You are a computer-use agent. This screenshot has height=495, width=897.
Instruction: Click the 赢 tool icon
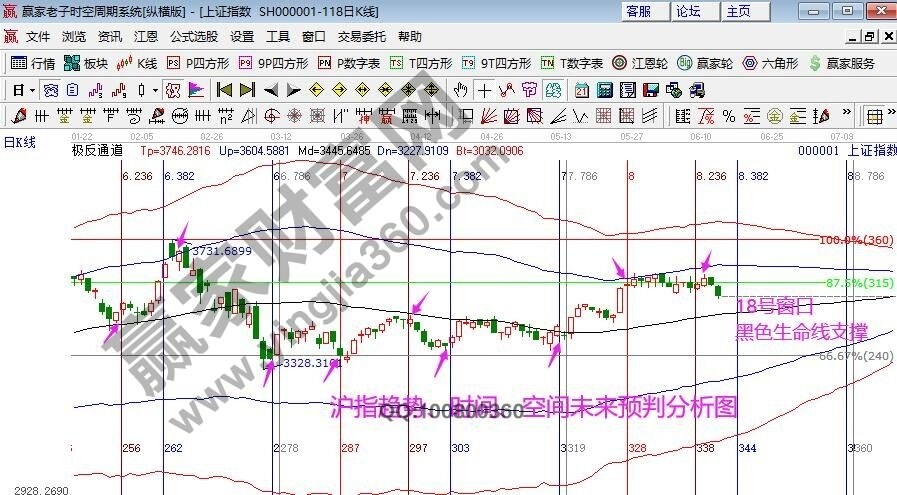tap(387, 116)
